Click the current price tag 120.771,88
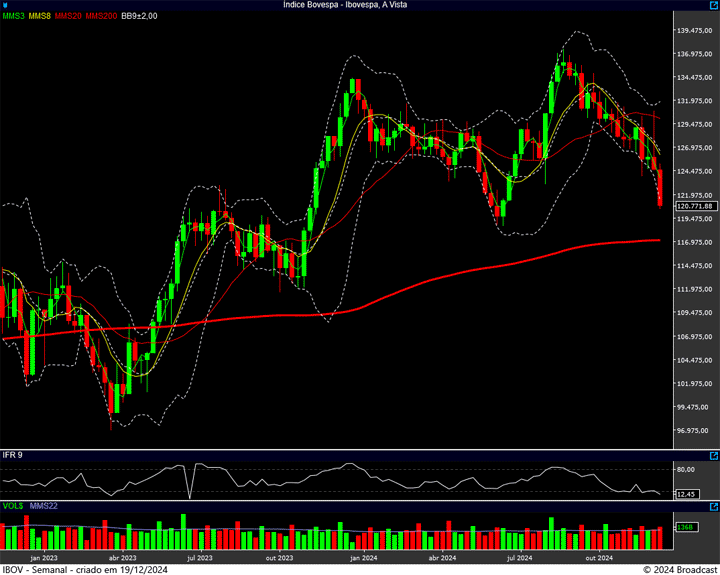This screenshot has height=575, width=720. click(x=693, y=206)
